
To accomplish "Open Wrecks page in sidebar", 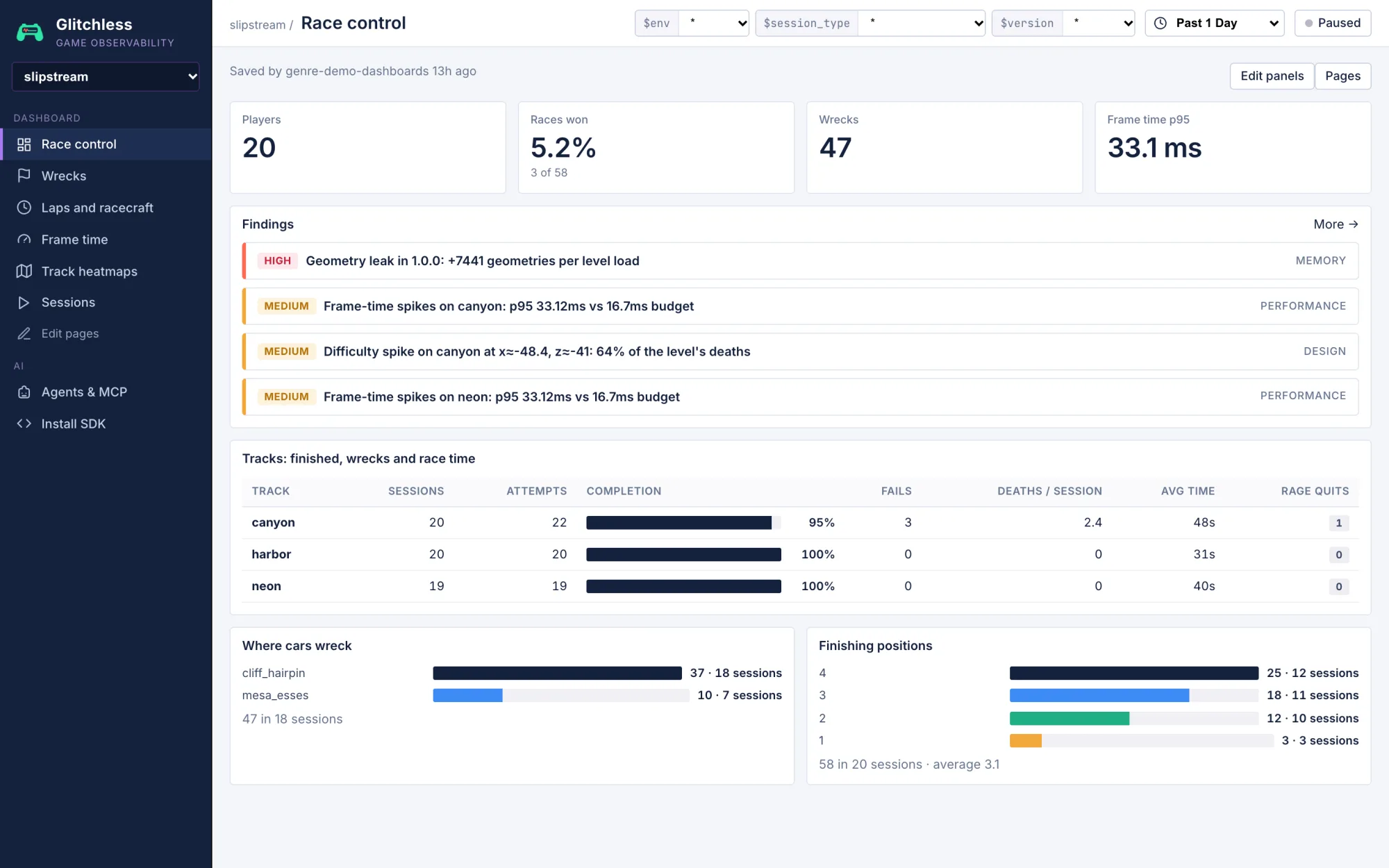I will (106, 176).
